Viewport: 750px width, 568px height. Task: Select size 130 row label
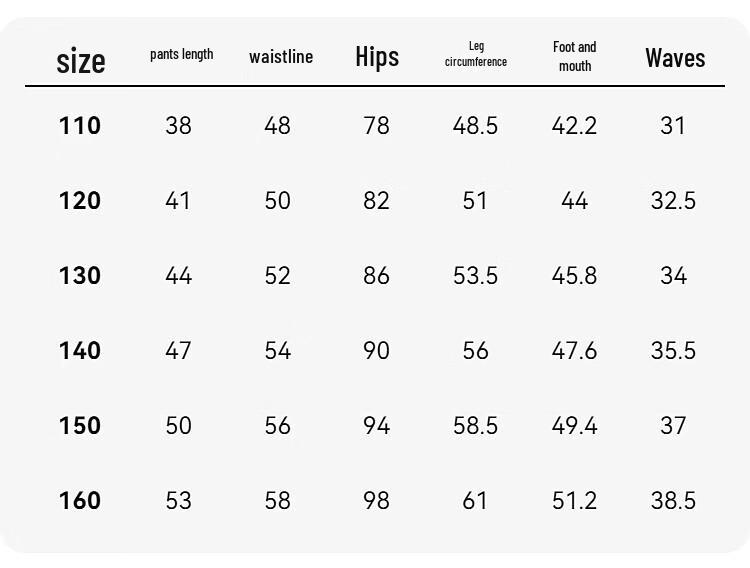[x=80, y=276]
